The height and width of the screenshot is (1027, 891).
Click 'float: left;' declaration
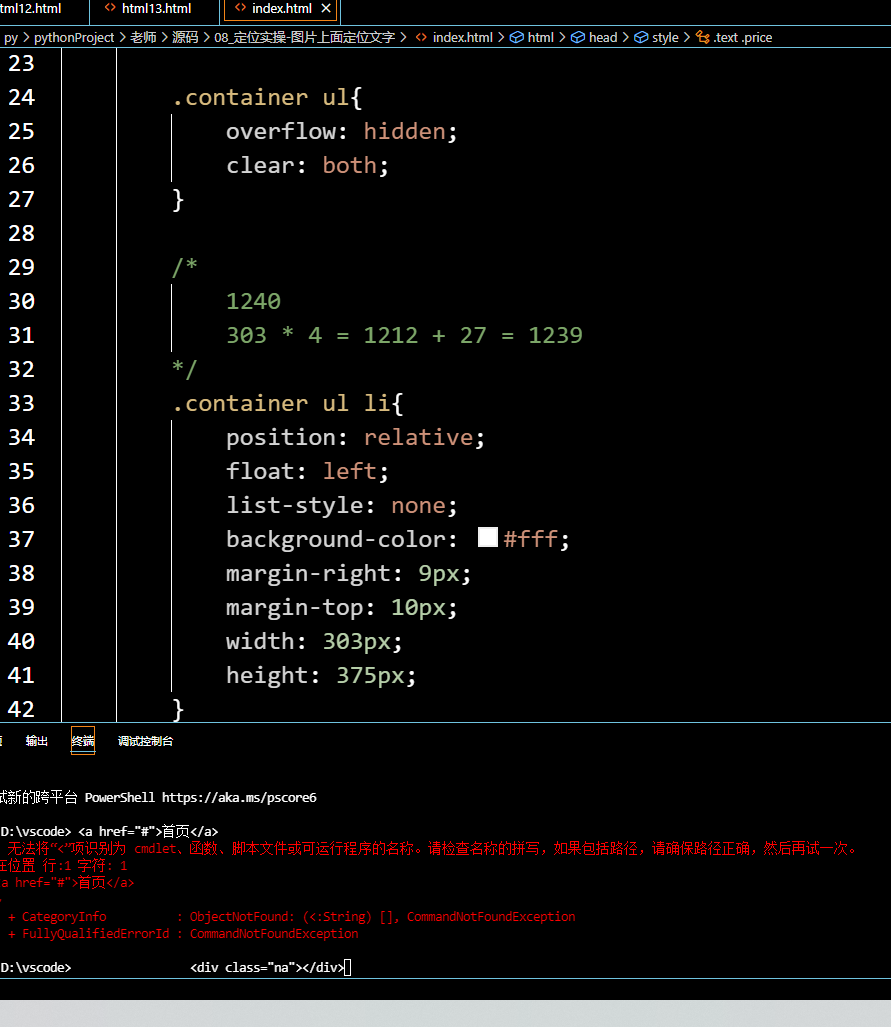coord(307,472)
